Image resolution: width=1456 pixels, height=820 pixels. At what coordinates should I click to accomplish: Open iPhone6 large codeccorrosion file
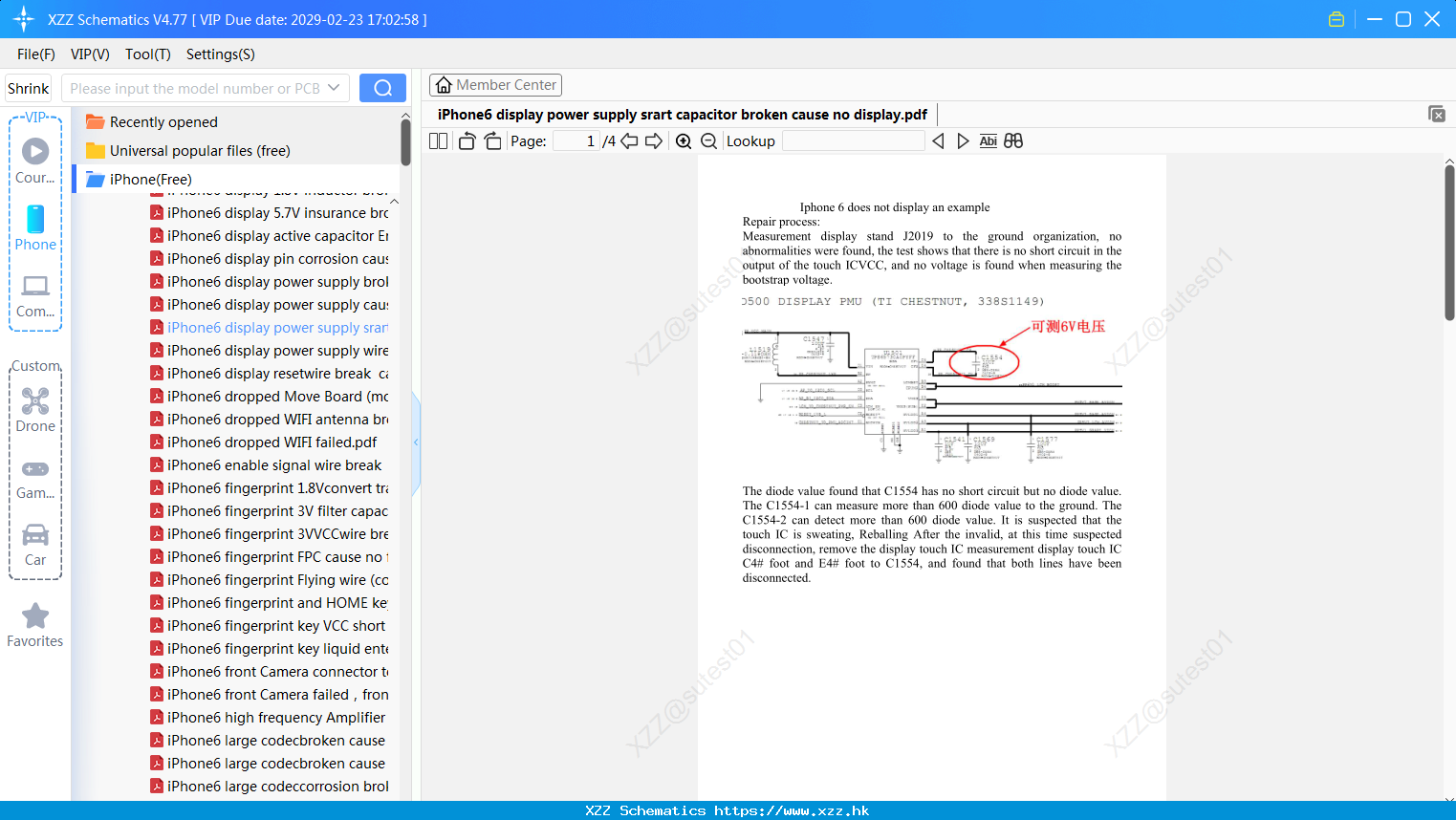point(269,787)
